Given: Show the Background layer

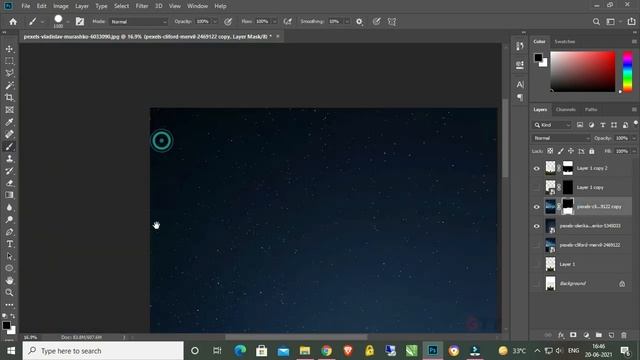Looking at the screenshot, I should (537, 283).
